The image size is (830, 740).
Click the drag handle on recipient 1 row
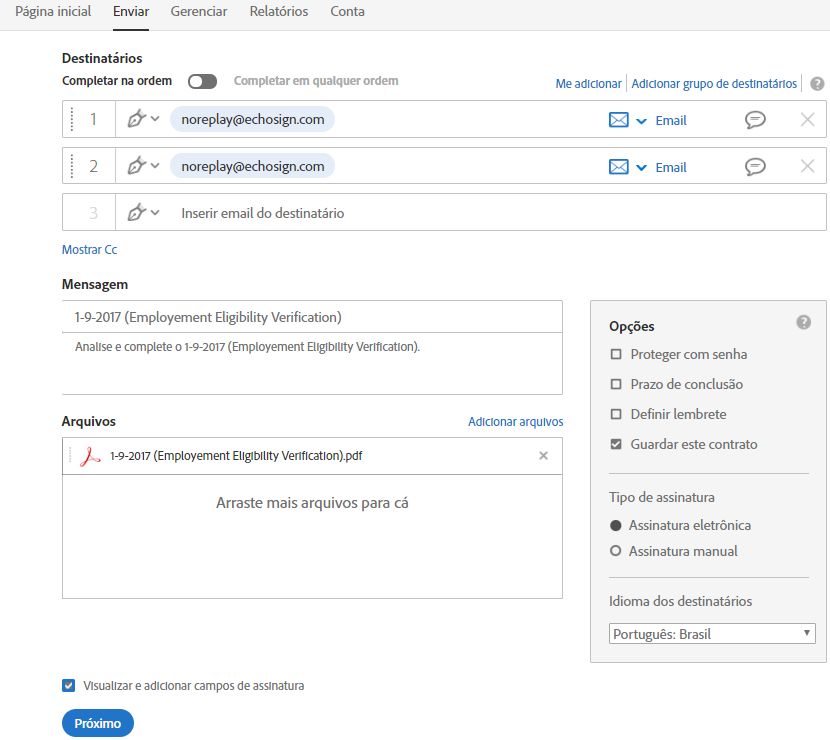click(x=72, y=119)
